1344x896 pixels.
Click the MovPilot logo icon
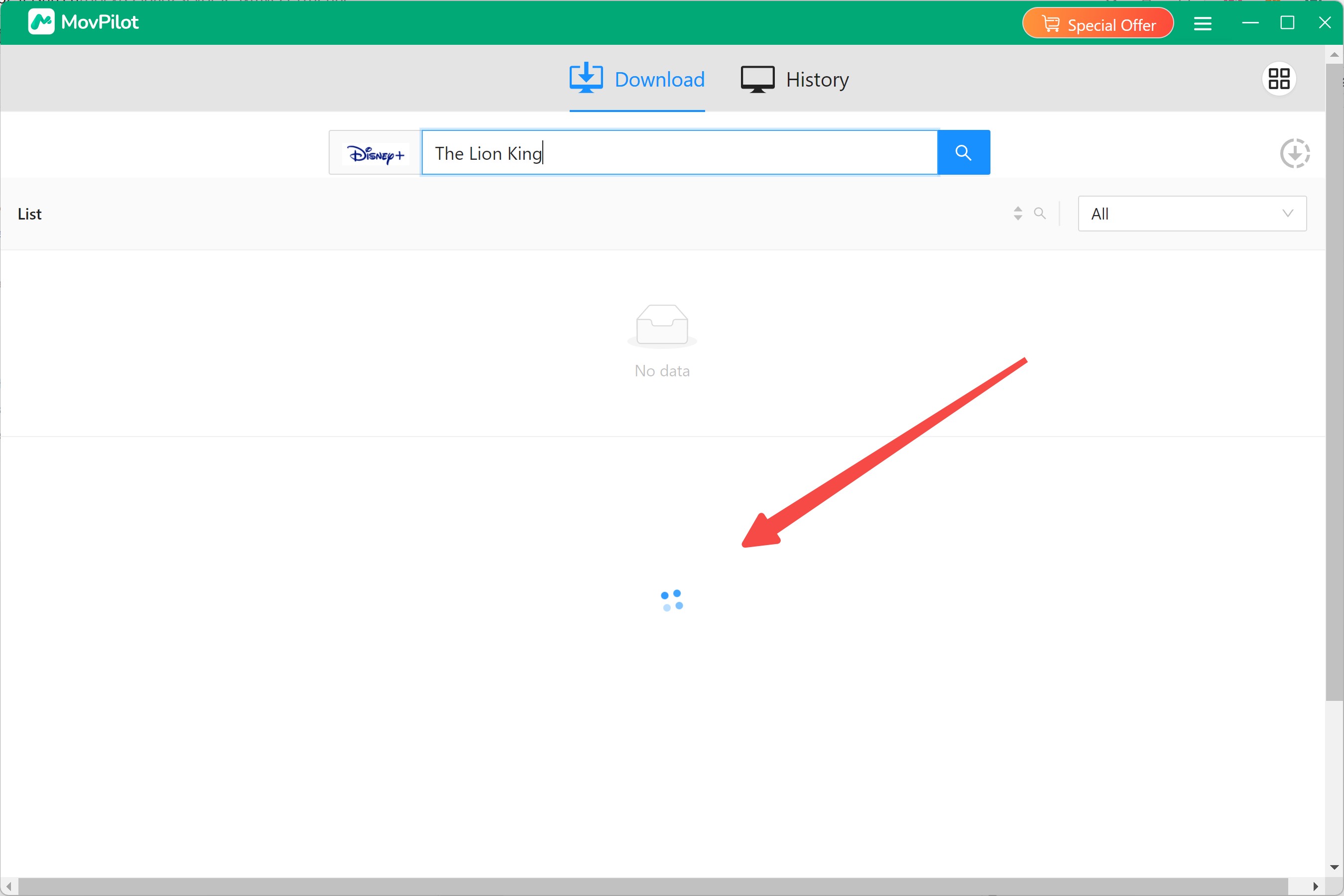tap(41, 22)
